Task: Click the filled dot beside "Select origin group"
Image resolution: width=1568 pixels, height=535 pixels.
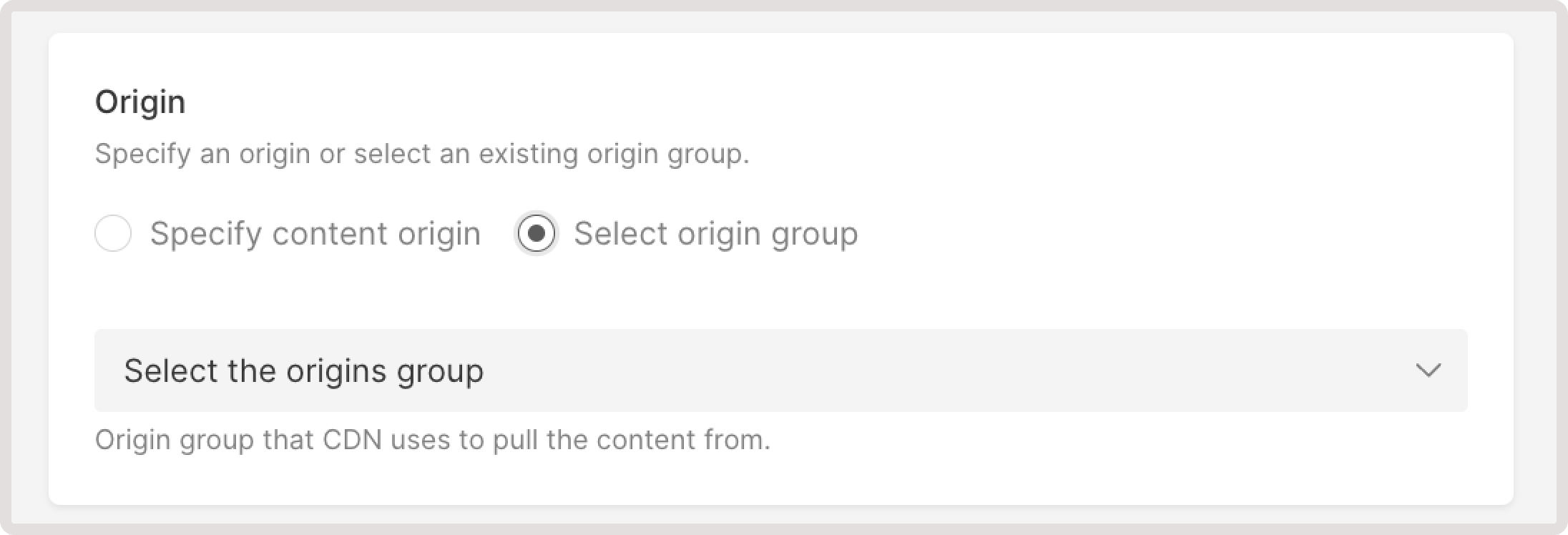Action: (536, 233)
